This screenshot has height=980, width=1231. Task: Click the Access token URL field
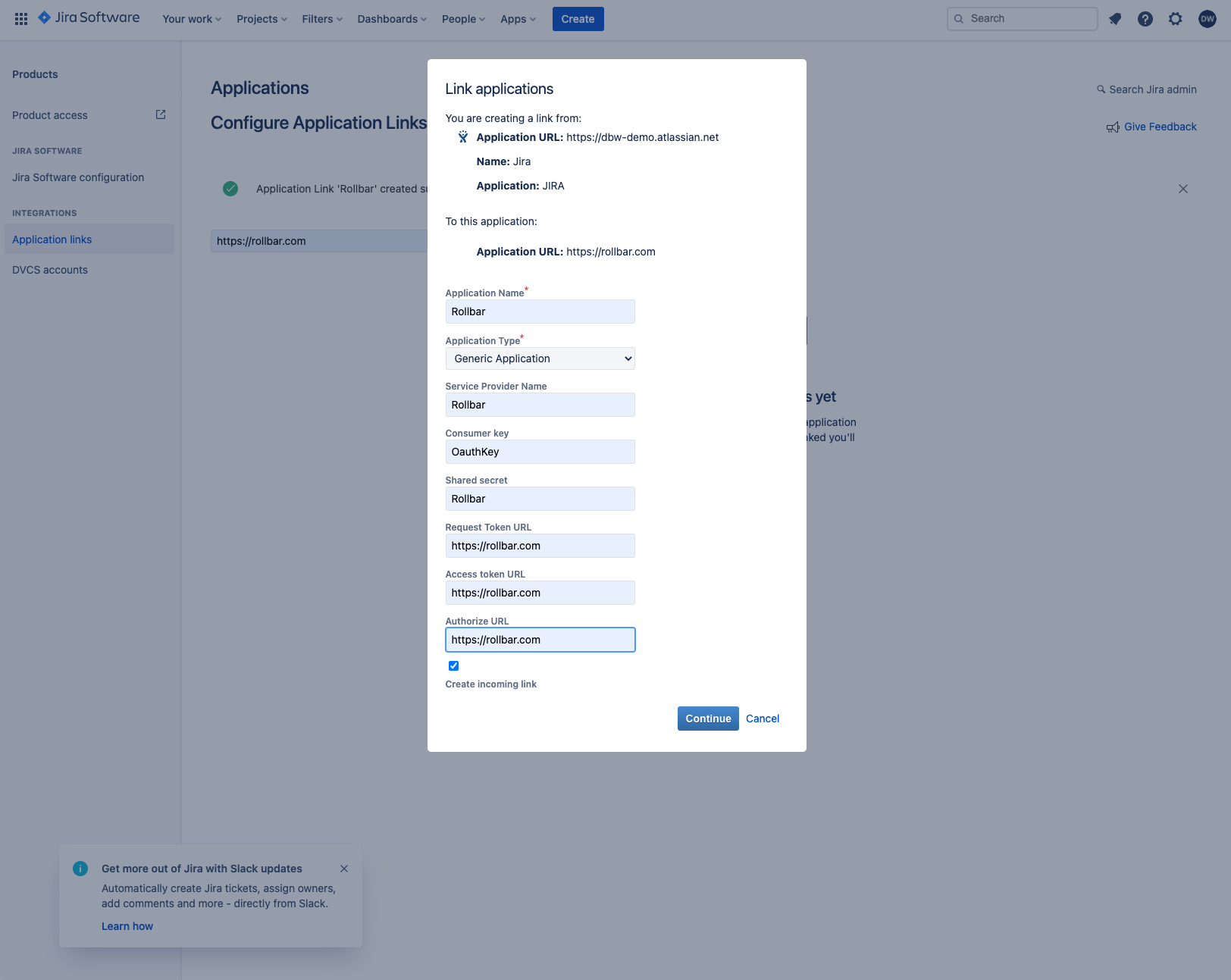coord(540,593)
